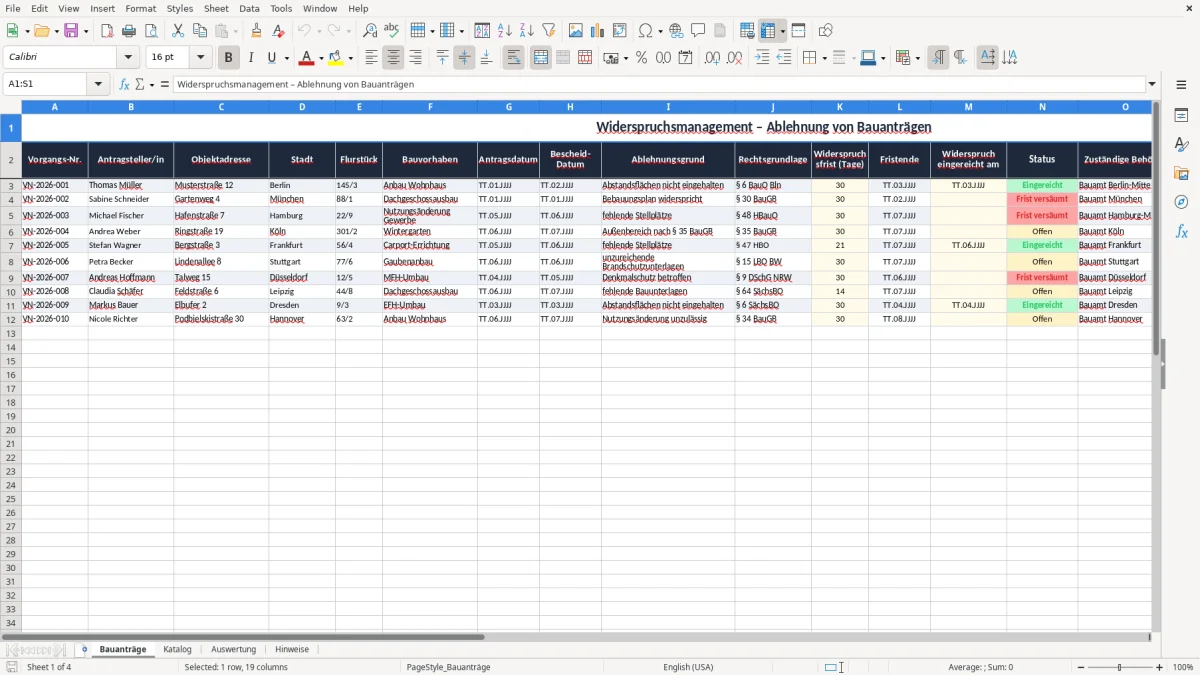The width and height of the screenshot is (1200, 675).
Task: Open the Data menu
Action: pos(249,8)
